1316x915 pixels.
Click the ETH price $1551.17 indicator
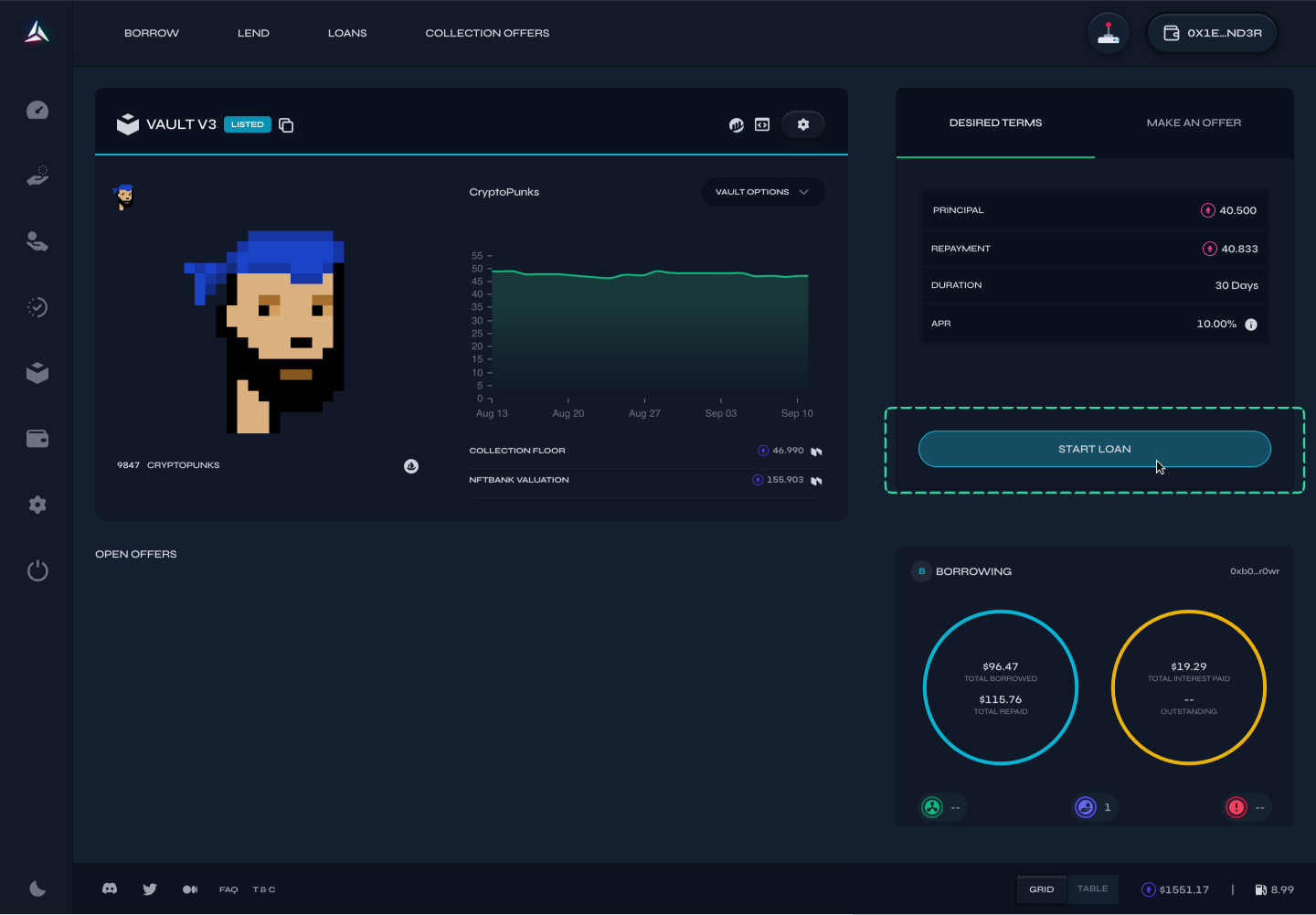tap(1175, 889)
